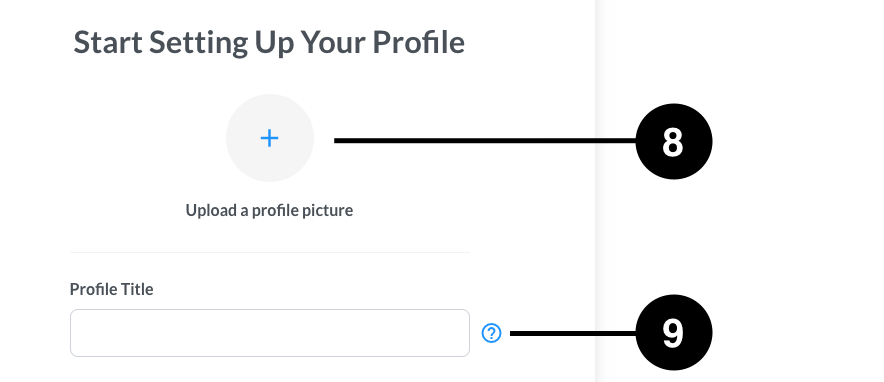Select the black number 8 callout badge
The image size is (884, 382).
[674, 141]
